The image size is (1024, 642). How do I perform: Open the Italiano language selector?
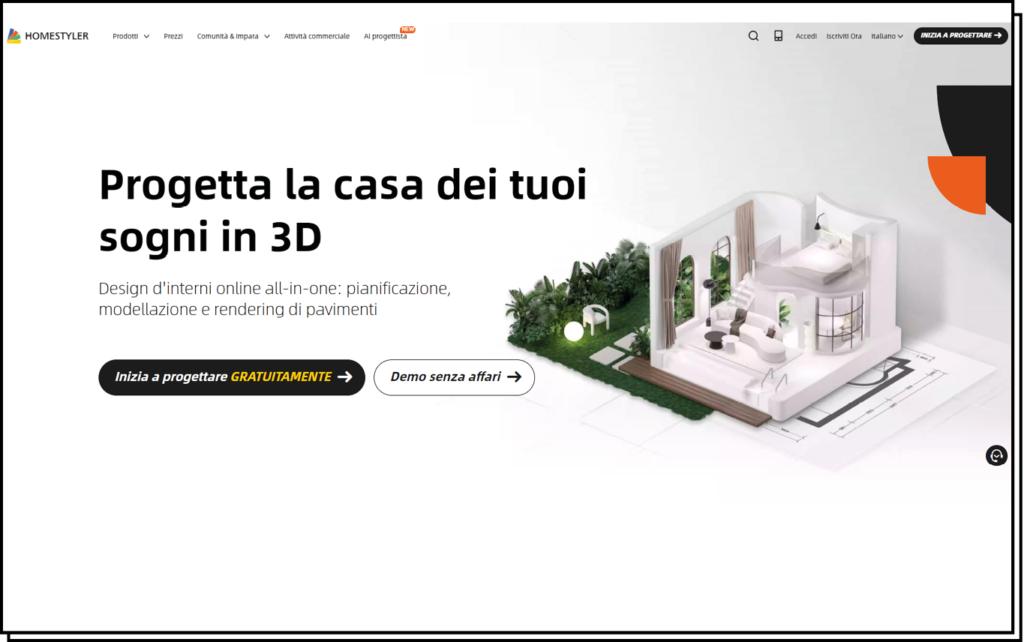[886, 36]
